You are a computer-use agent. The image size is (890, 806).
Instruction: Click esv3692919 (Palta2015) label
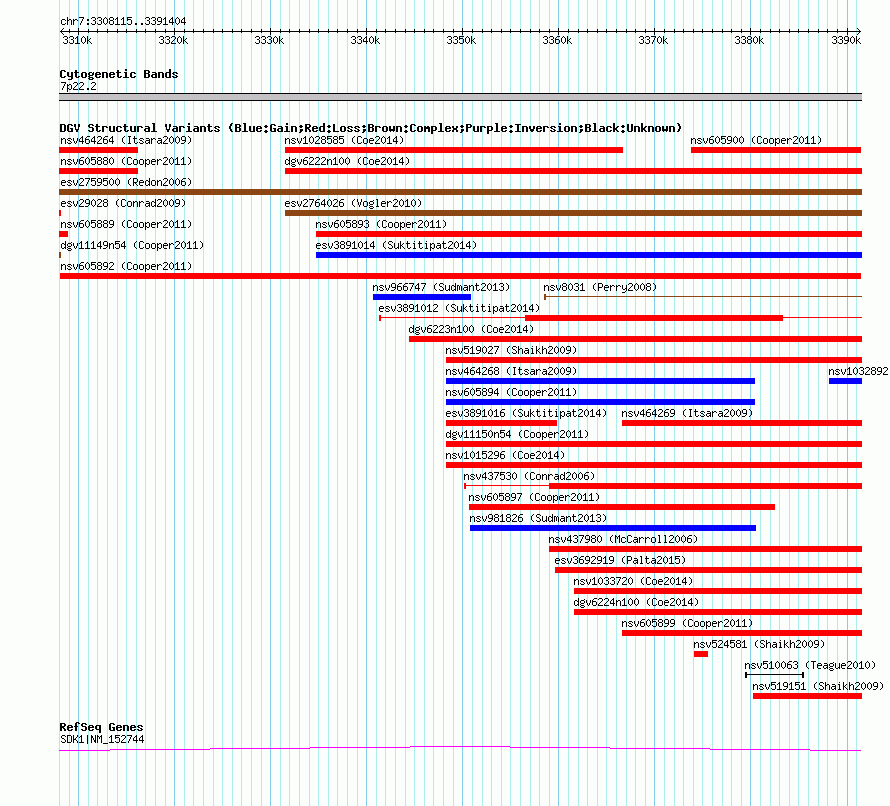click(x=620, y=560)
